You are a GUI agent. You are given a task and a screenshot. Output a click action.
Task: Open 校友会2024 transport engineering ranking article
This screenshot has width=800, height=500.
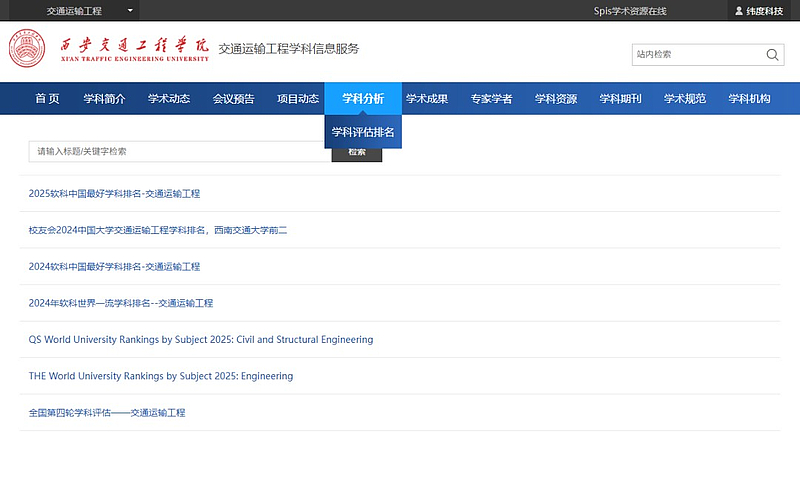pyautogui.click(x=158, y=230)
